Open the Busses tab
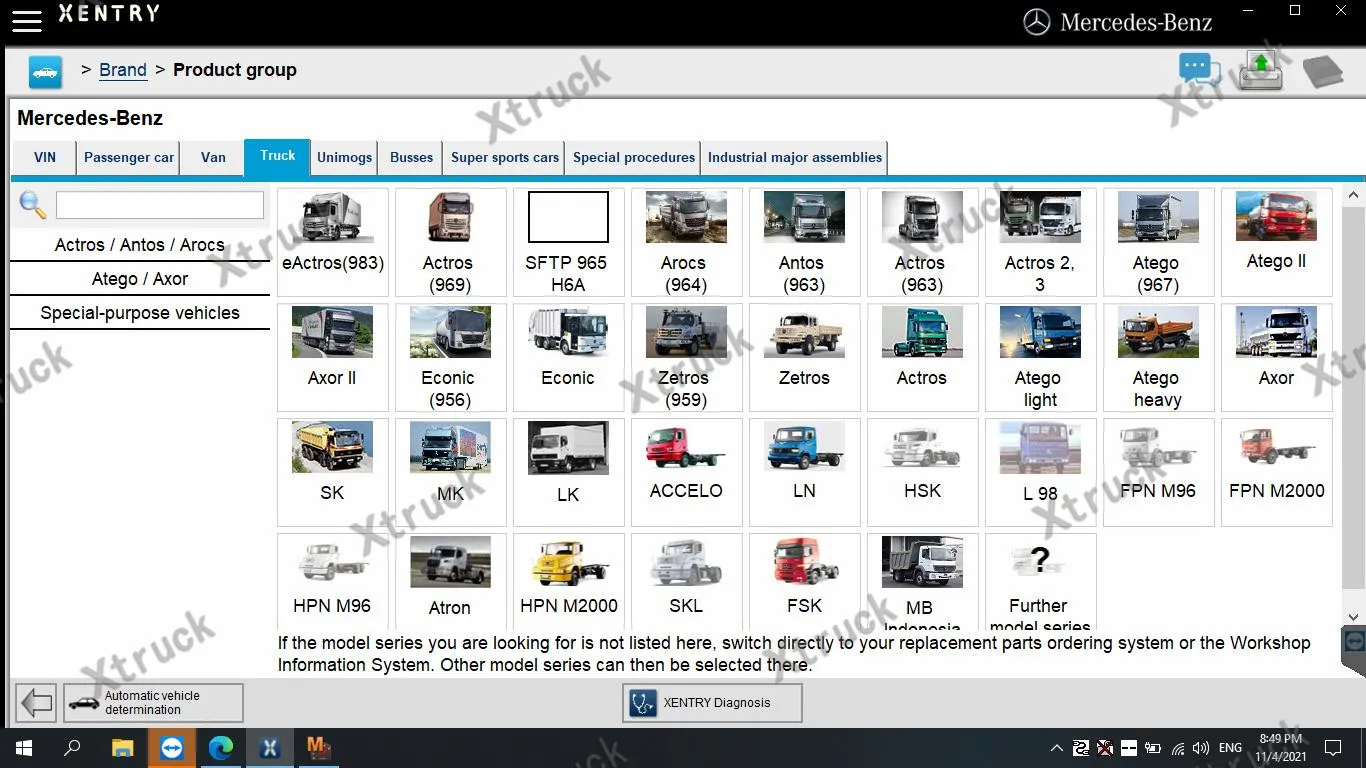The width and height of the screenshot is (1366, 768). (x=412, y=158)
